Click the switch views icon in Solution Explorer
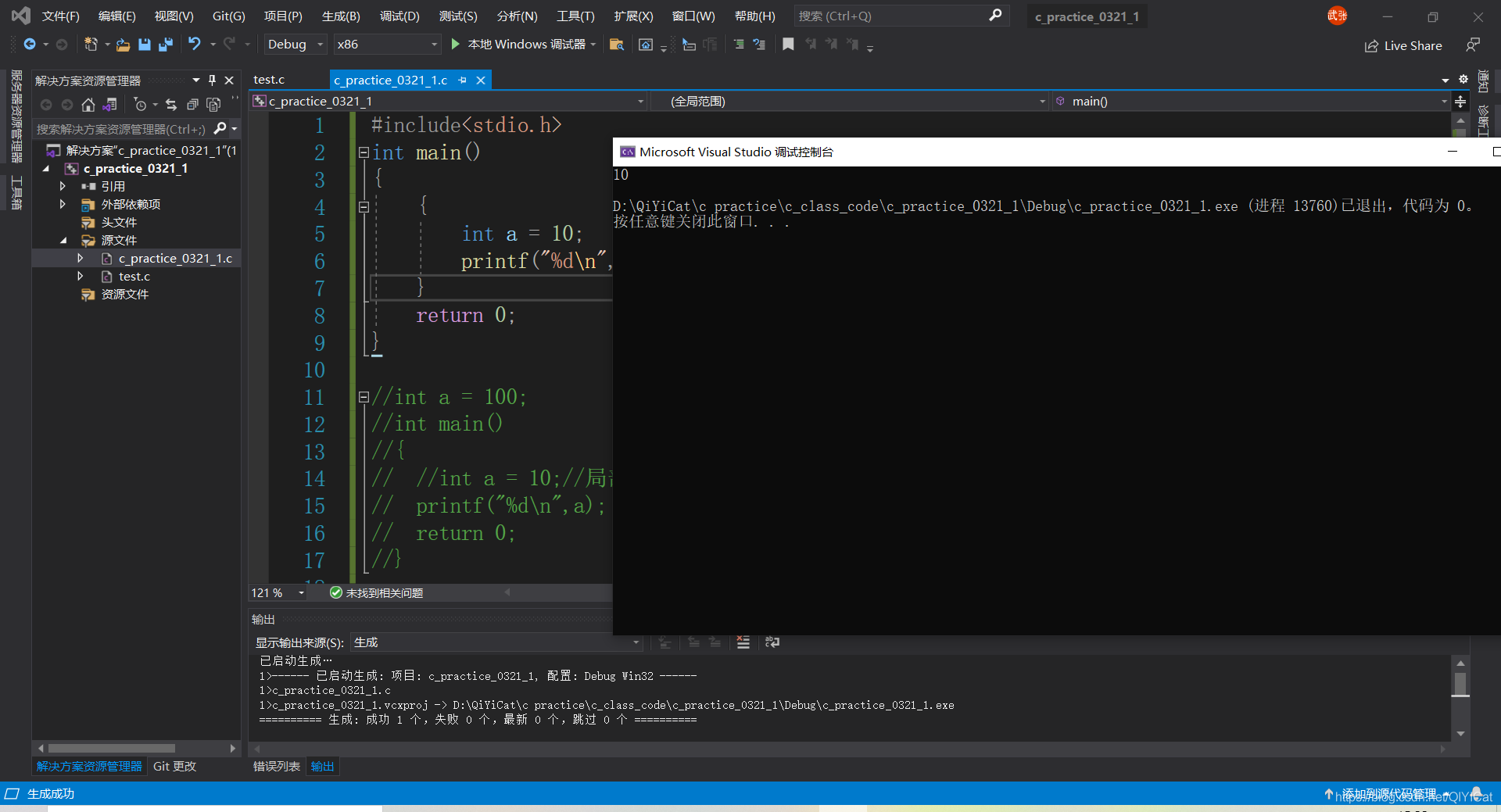This screenshot has height=812, width=1501. pos(110,104)
